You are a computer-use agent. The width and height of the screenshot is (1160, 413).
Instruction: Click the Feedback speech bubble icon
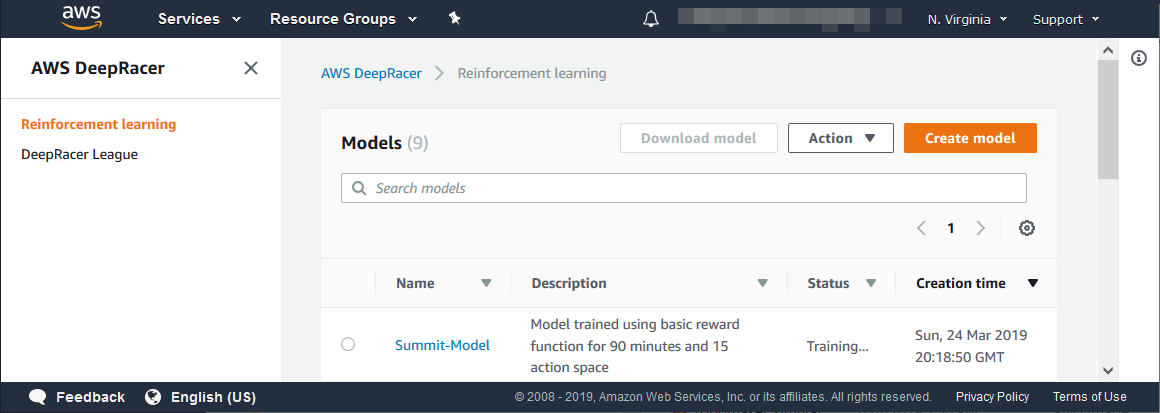pos(38,397)
